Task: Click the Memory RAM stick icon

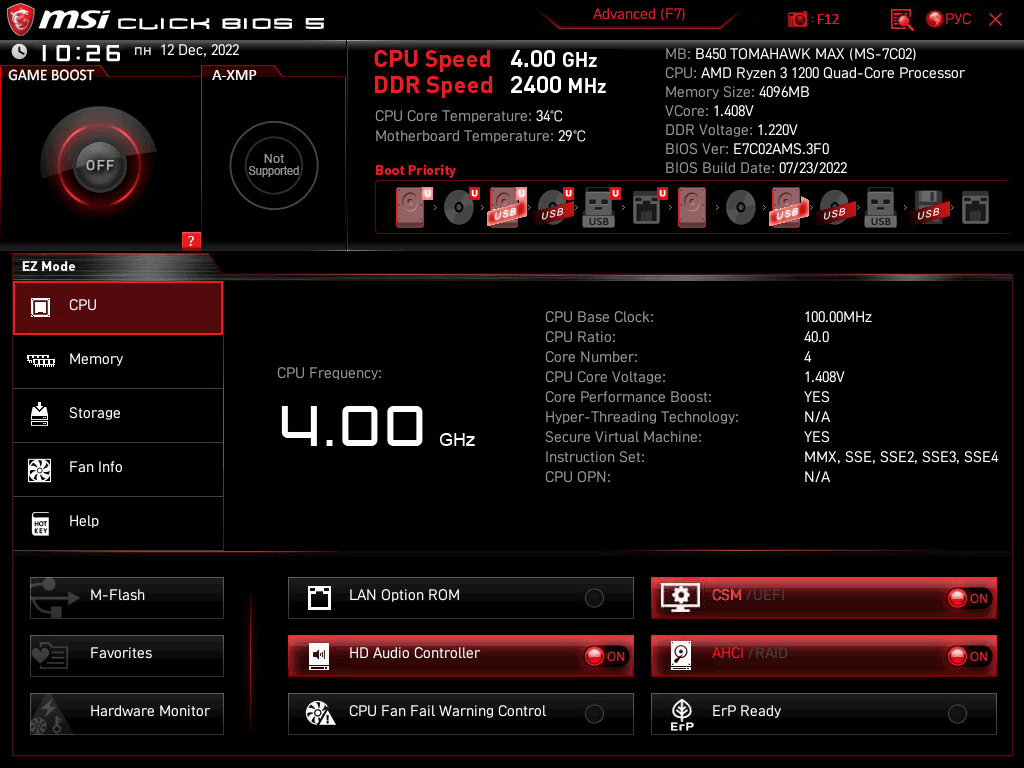Action: tap(40, 360)
